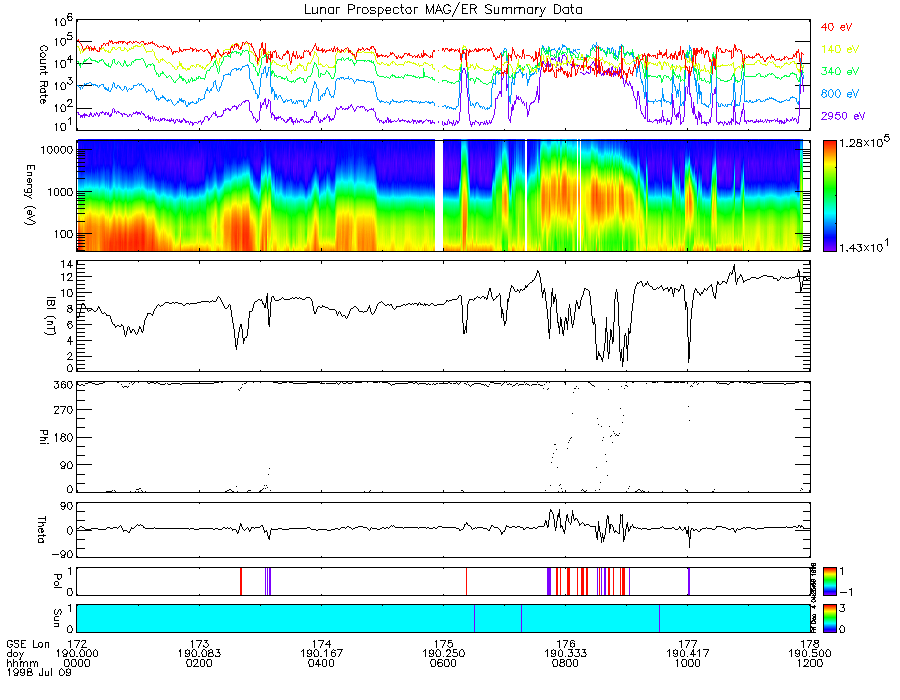Click the day-of-year value '190.083'
The image size is (900, 700).
[x=199, y=654]
